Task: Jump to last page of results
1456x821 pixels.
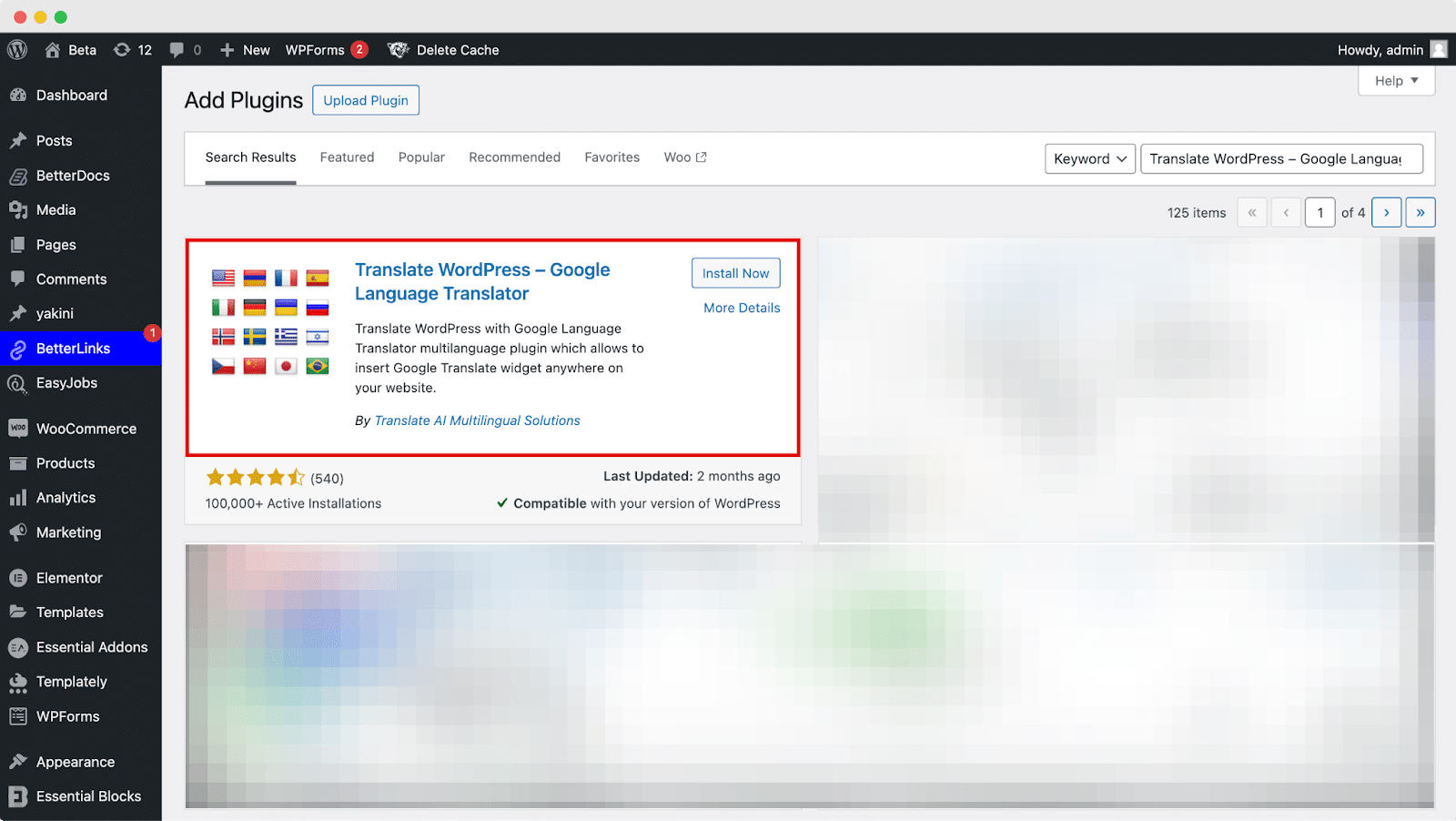Action: point(1421,212)
